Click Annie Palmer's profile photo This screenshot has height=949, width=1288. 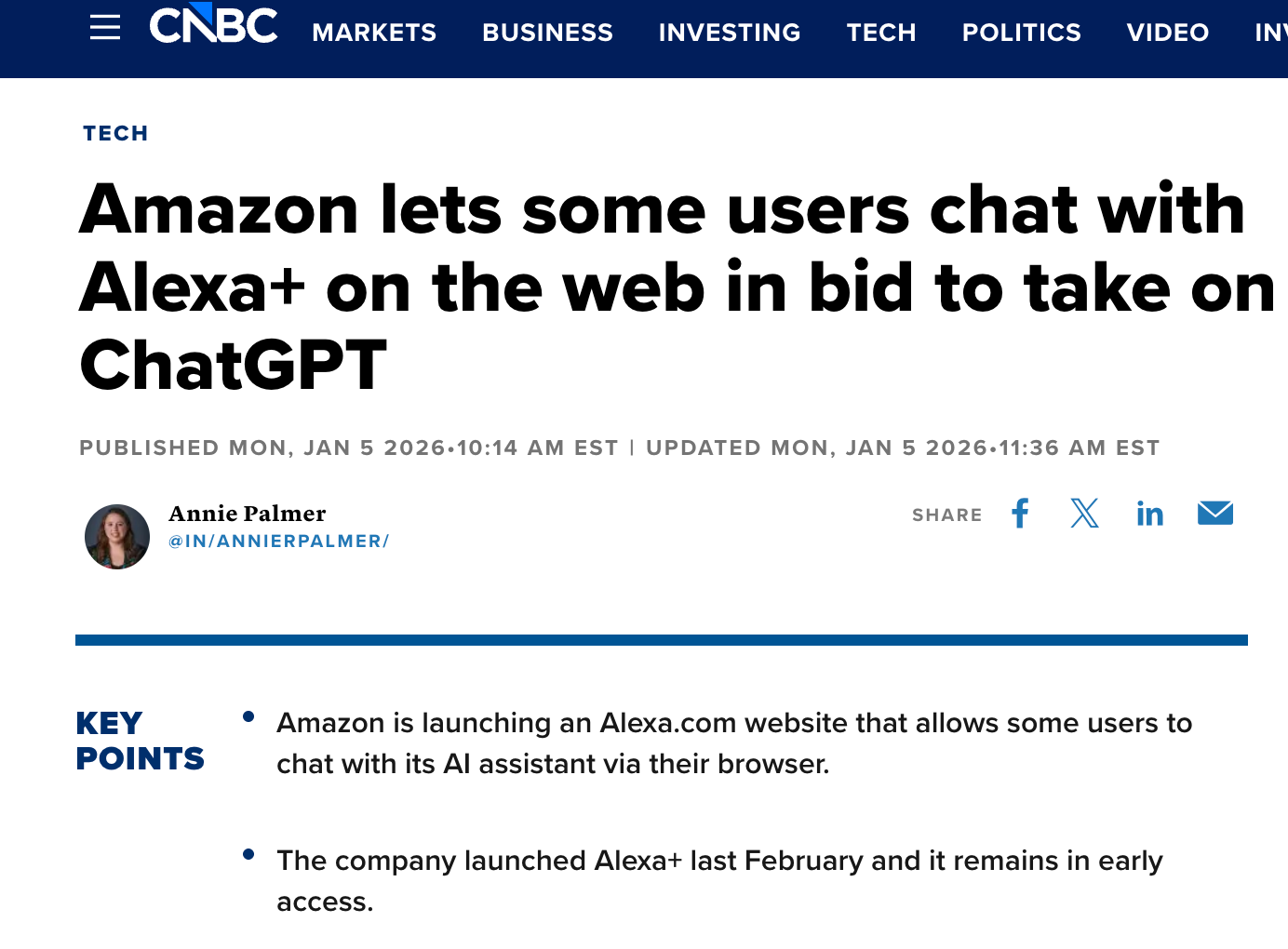tap(117, 537)
